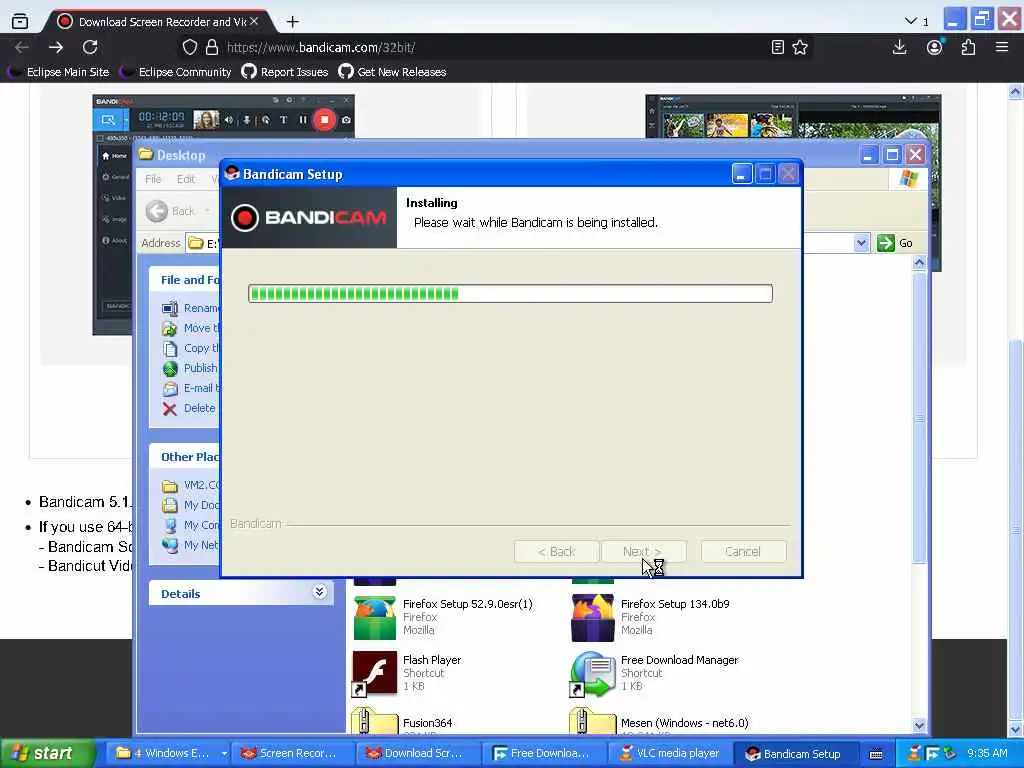Image resolution: width=1024 pixels, height=768 pixels.
Task: Click the disabled Back button in setup
Action: pyautogui.click(x=556, y=552)
